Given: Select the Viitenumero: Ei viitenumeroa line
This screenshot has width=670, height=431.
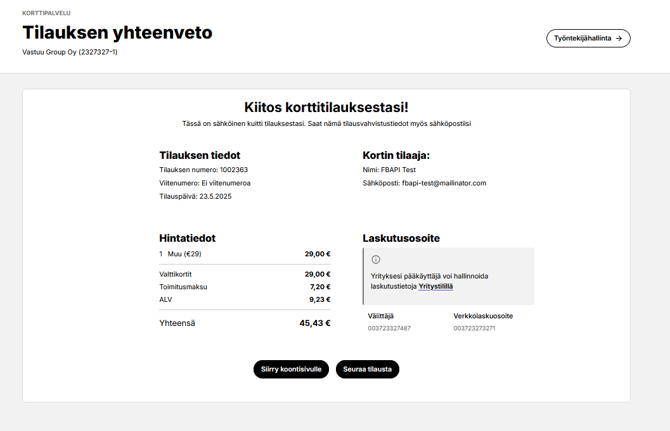Looking at the screenshot, I should 205,183.
